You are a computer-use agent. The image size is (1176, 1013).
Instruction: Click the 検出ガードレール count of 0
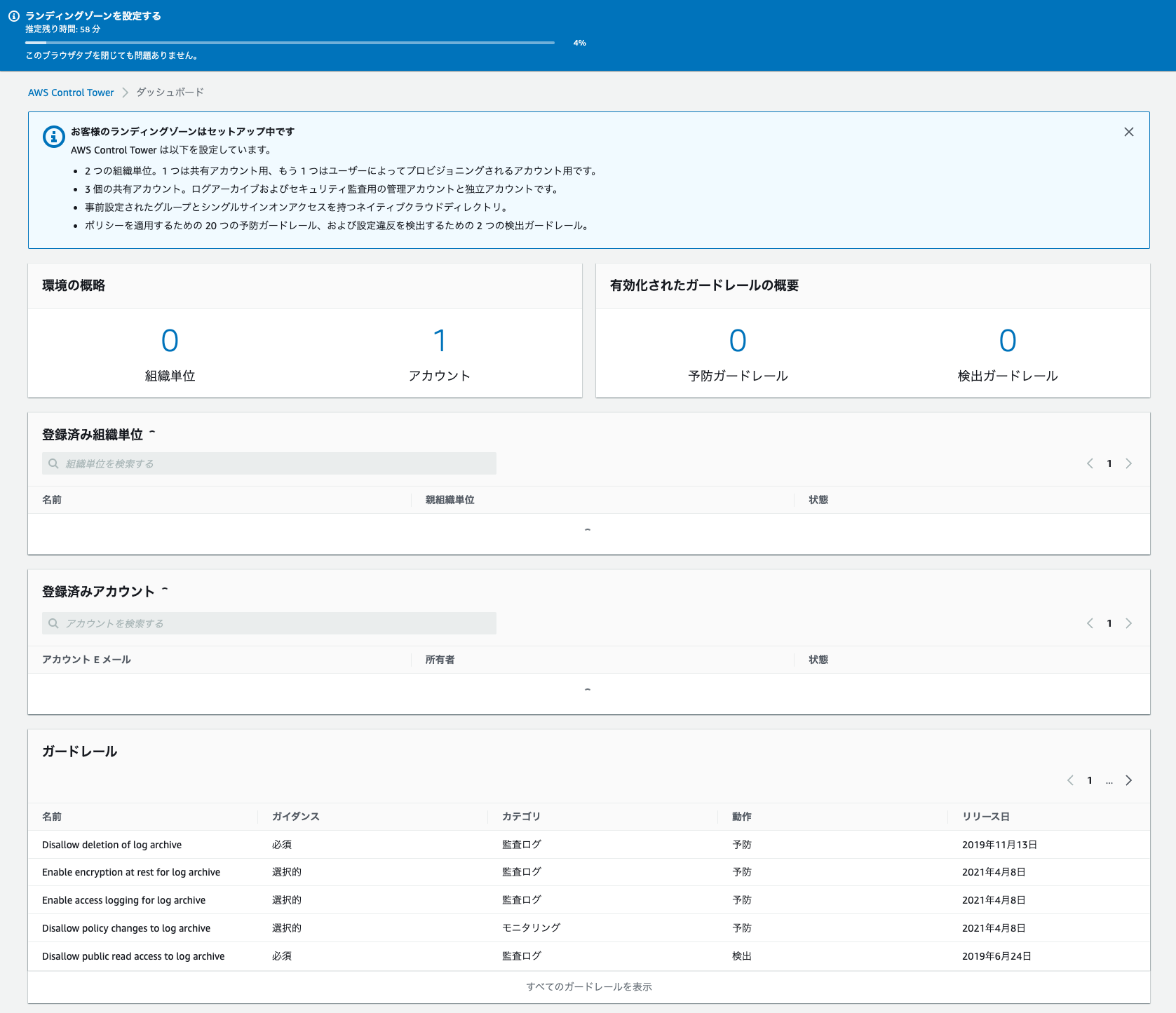pos(1008,341)
